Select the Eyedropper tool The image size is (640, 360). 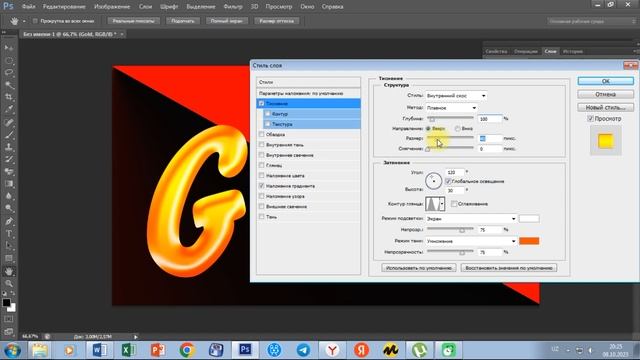point(9,109)
